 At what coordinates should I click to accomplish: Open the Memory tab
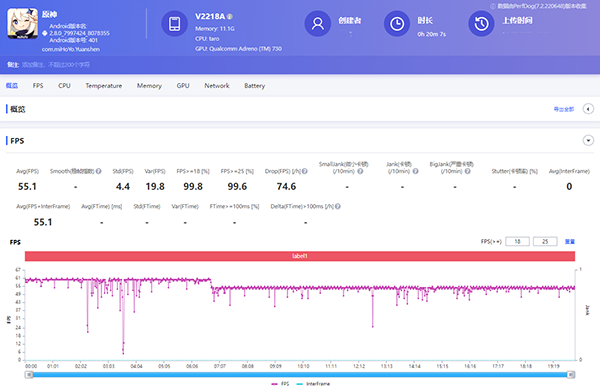(149, 86)
